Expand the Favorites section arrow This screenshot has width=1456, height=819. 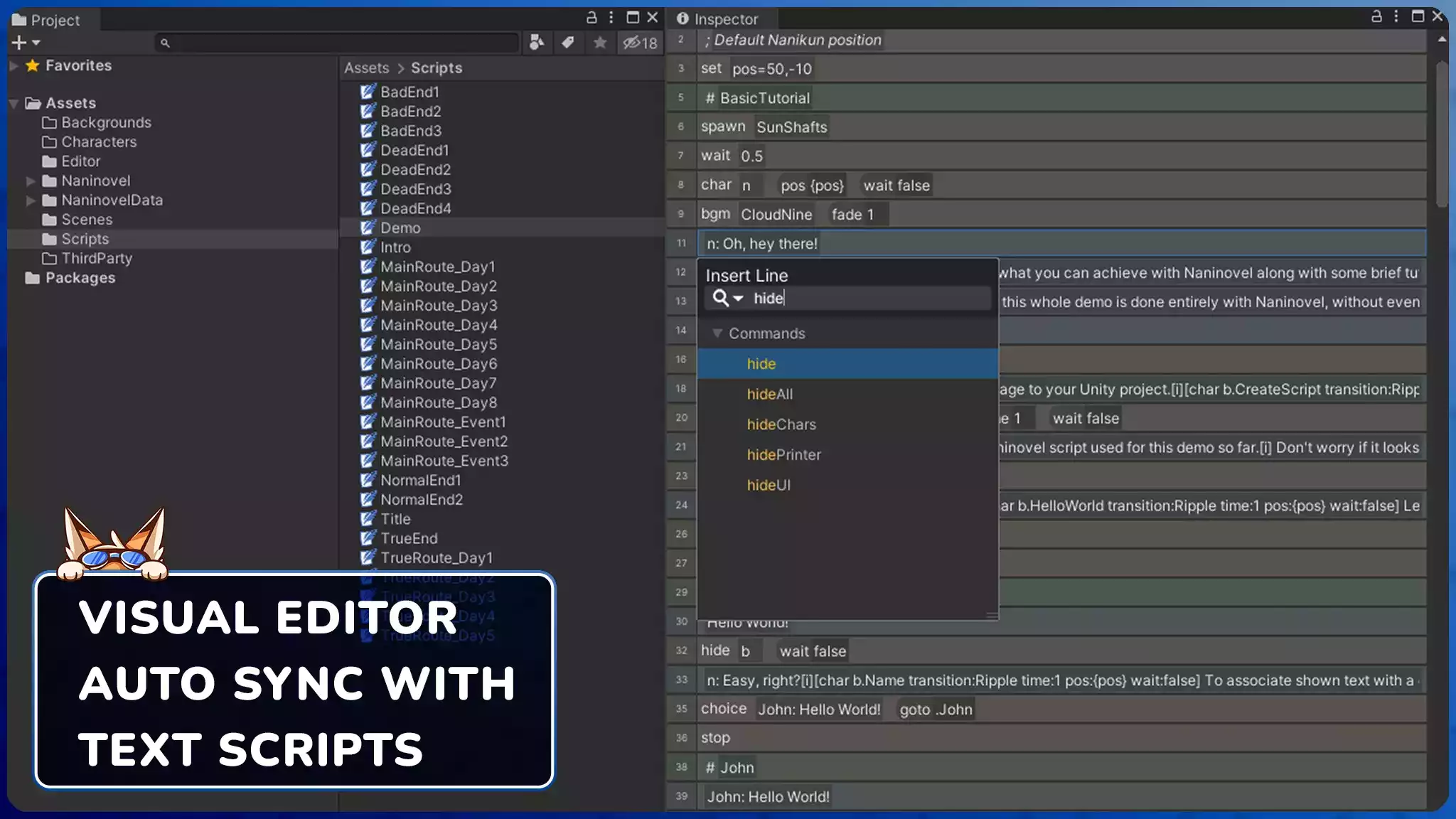14,65
